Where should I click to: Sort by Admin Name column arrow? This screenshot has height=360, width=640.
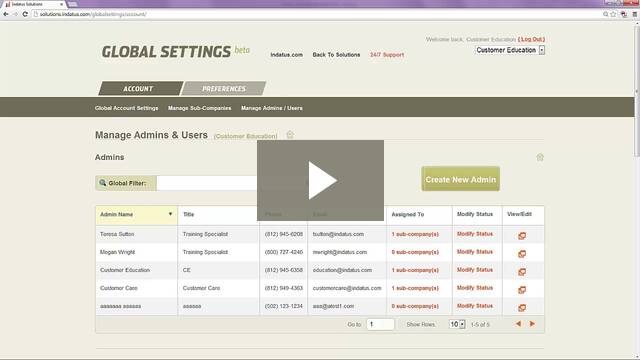point(170,214)
